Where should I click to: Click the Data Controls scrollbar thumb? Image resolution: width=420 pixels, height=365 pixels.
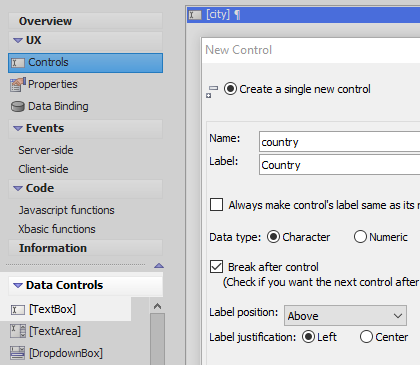point(158,339)
